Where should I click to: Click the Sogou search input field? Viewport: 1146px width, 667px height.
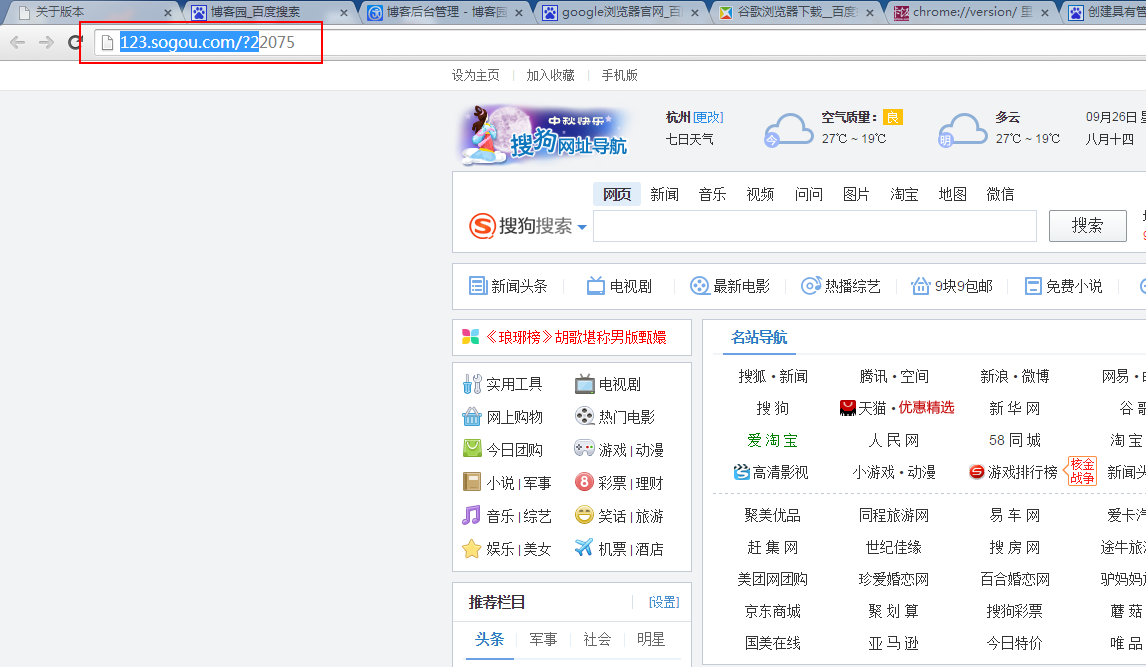pyautogui.click(x=815, y=226)
